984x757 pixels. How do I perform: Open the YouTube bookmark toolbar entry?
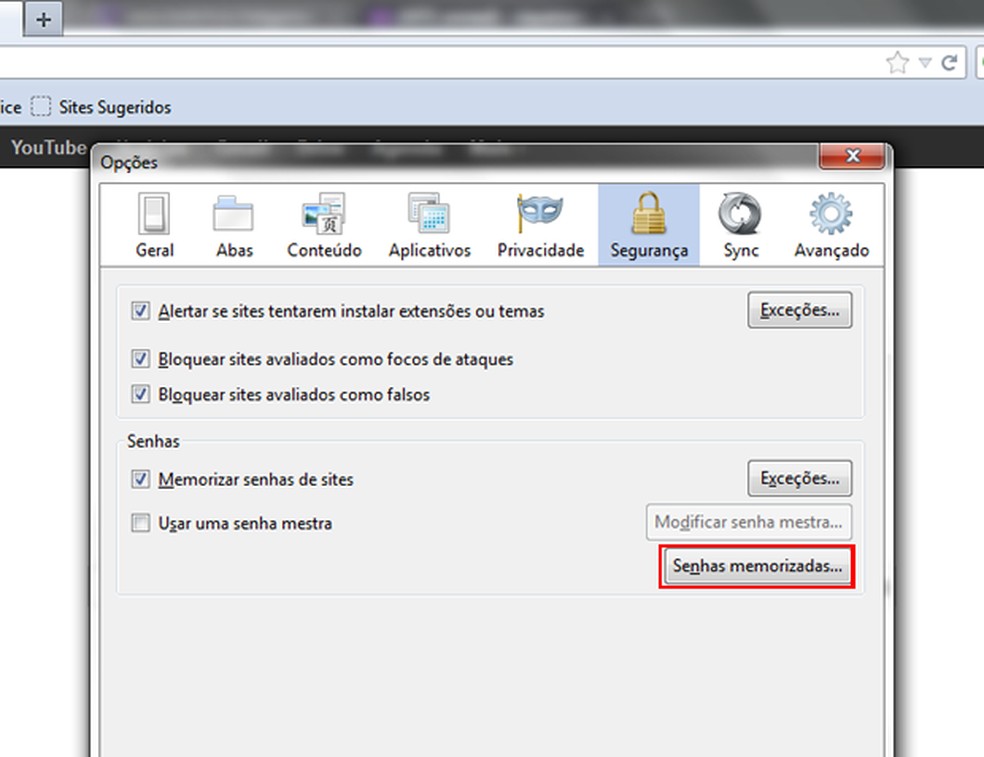tap(48, 147)
